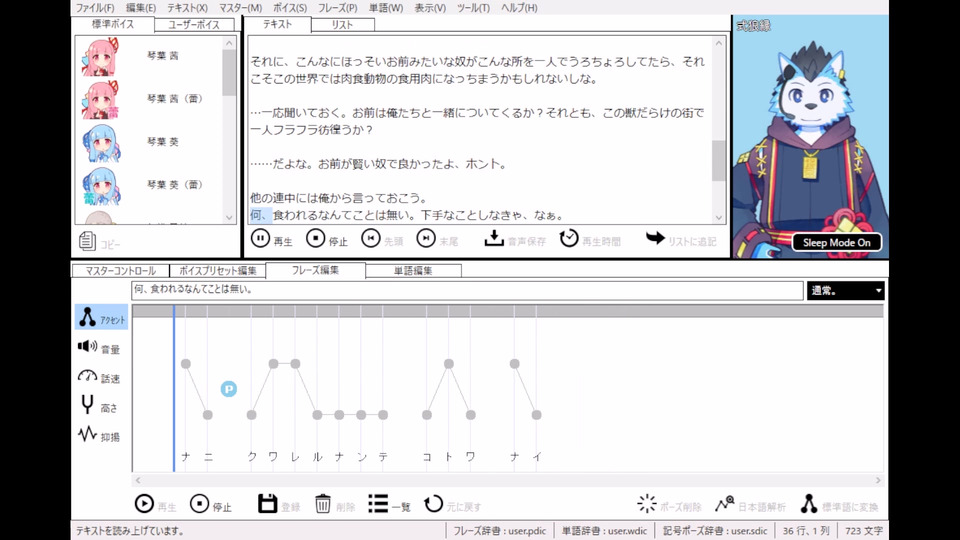Open the 単語編集 tab
The height and width of the screenshot is (540, 960).
(413, 271)
